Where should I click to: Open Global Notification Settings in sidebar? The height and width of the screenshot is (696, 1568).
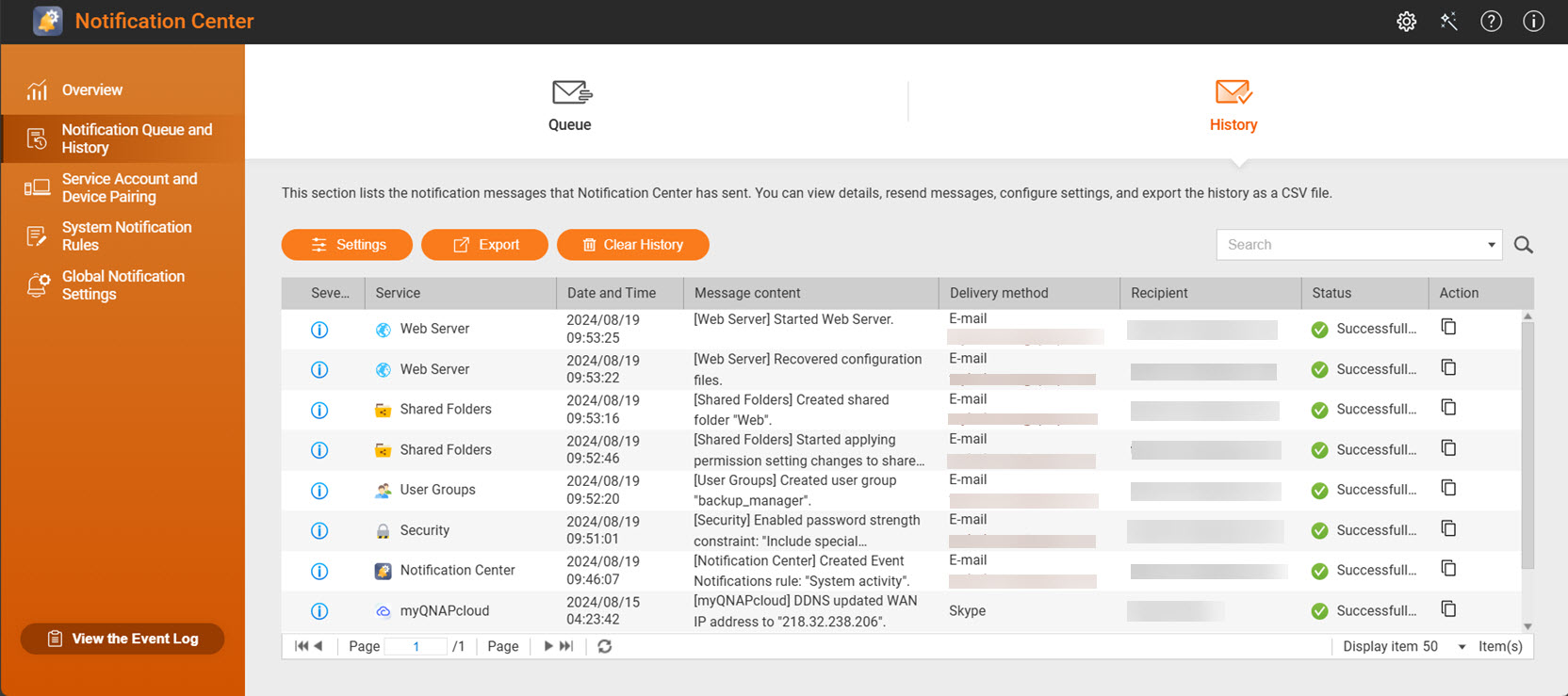(x=122, y=285)
